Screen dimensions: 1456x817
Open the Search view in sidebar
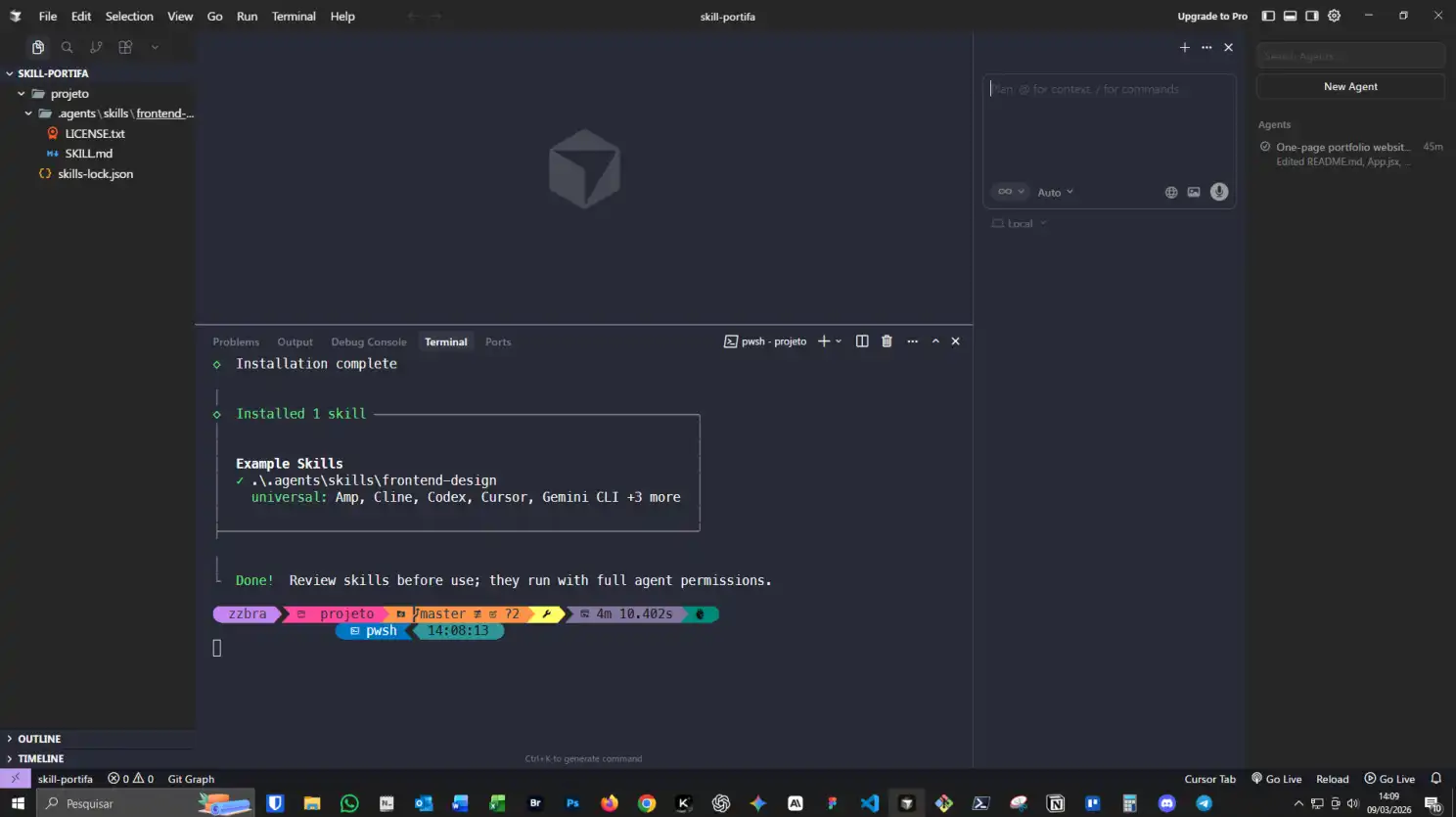pyautogui.click(x=67, y=47)
